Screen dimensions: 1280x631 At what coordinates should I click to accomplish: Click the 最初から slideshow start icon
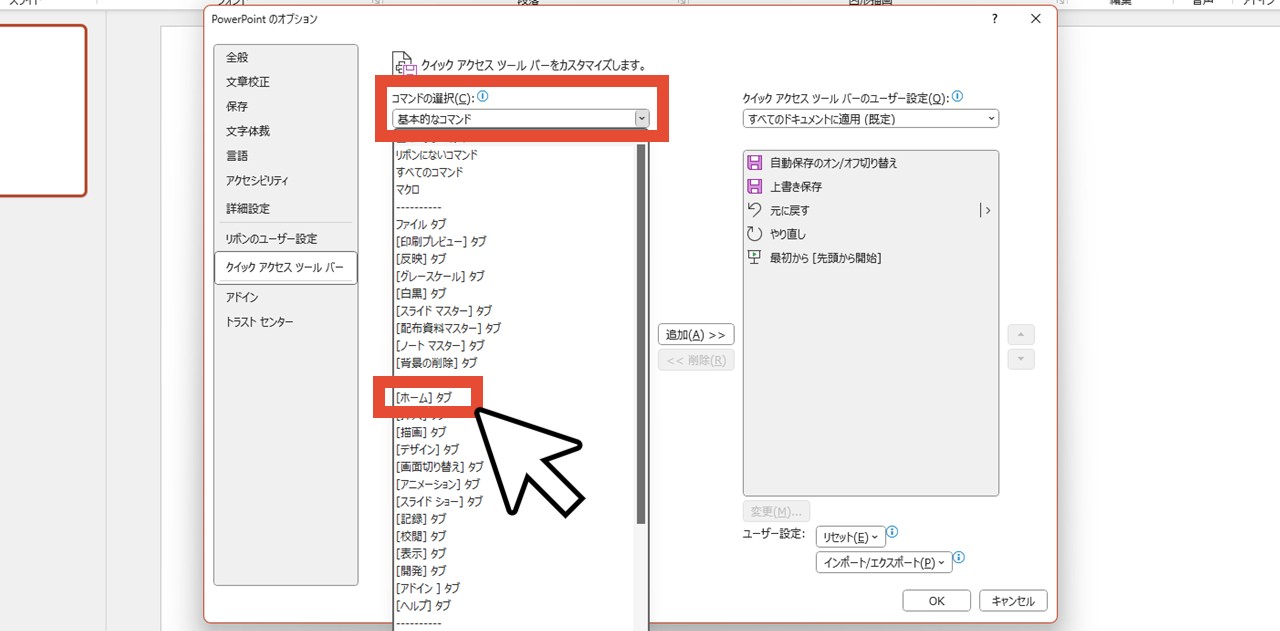[755, 258]
